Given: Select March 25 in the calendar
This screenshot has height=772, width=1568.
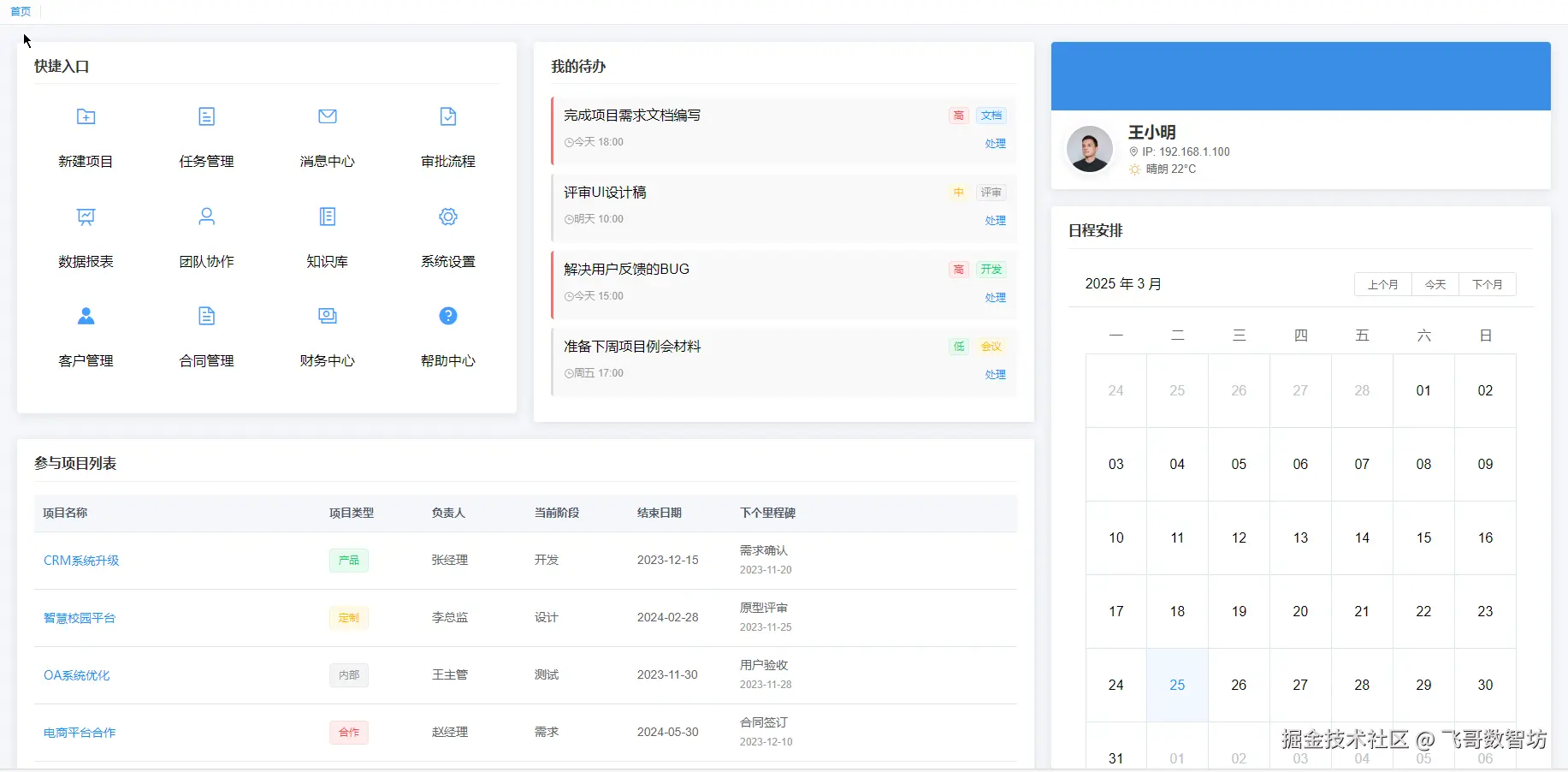Looking at the screenshot, I should [x=1177, y=685].
